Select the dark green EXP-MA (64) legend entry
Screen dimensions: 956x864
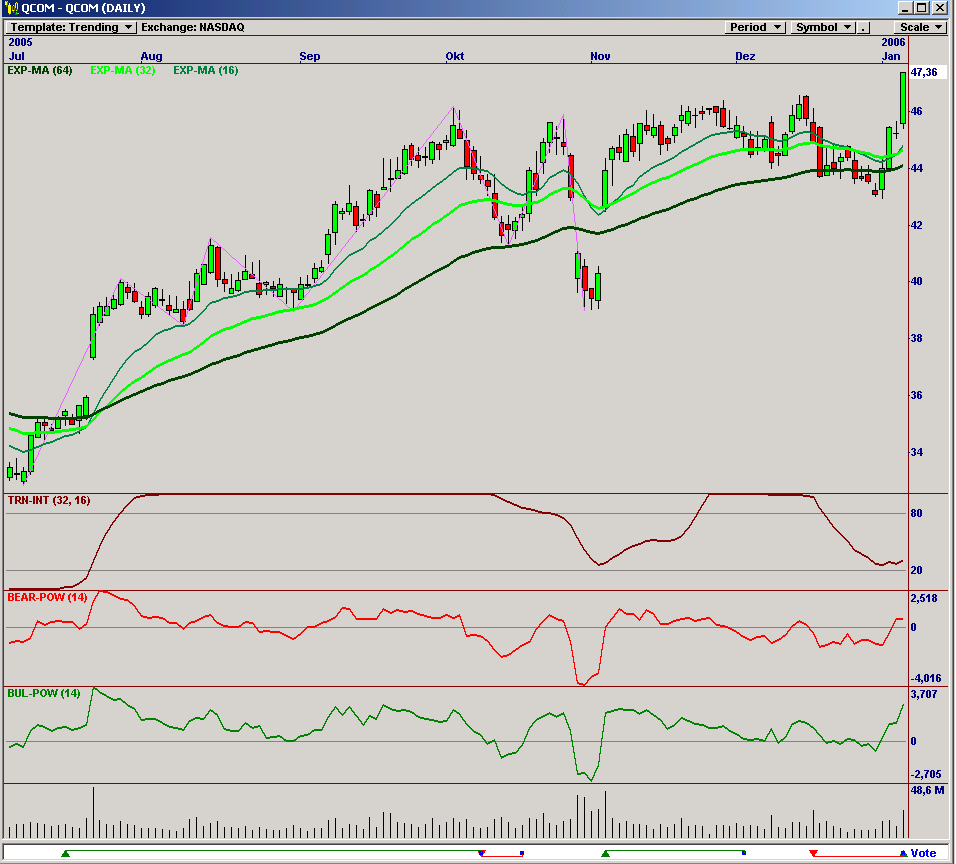[40, 72]
